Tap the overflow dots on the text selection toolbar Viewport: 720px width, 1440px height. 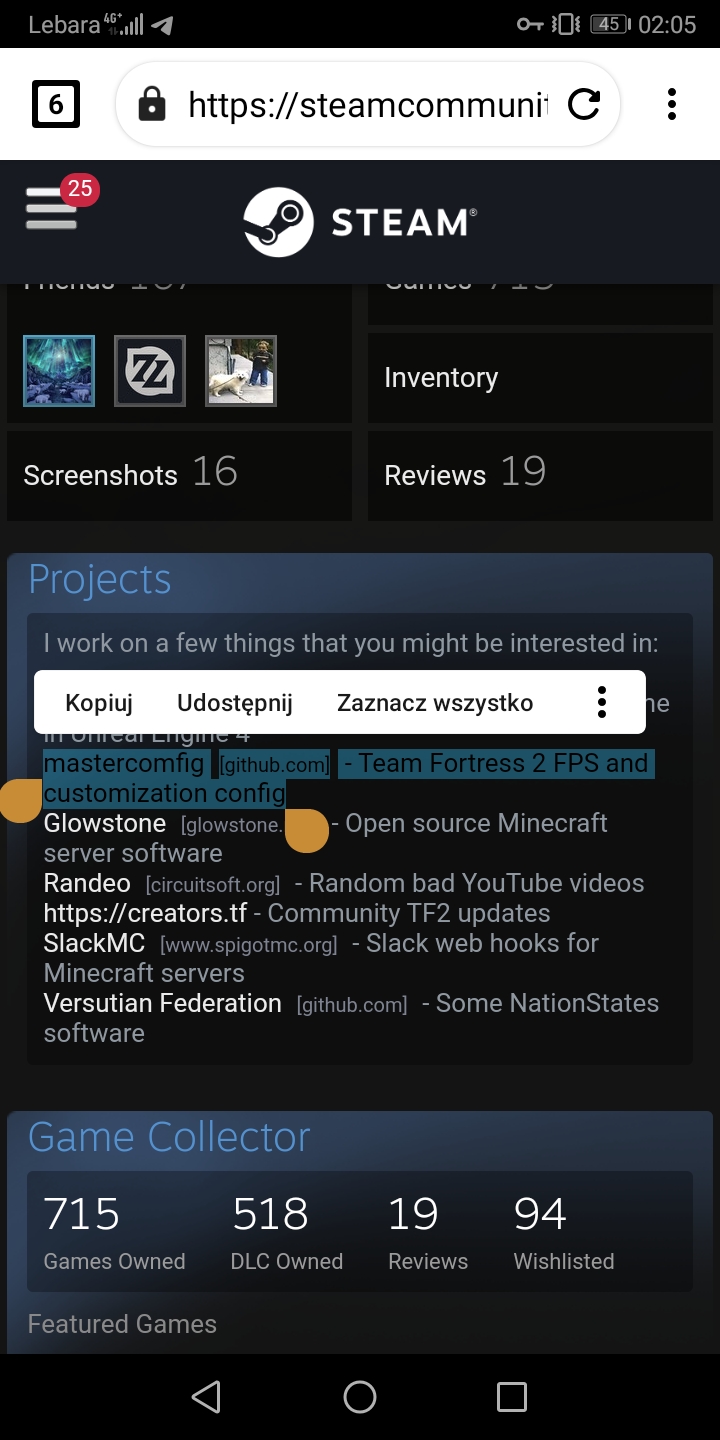coord(601,702)
